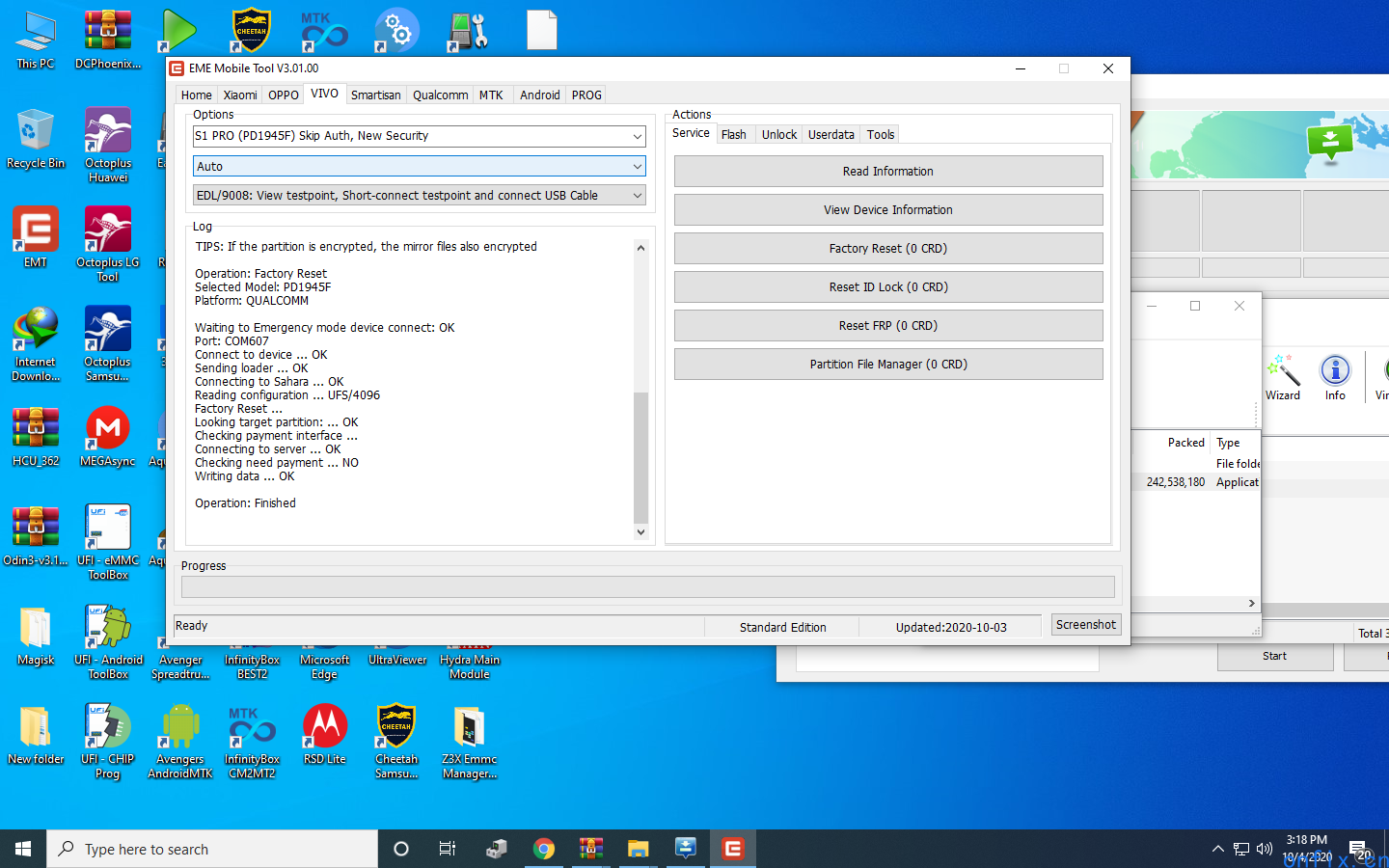Switch to the PROG tab
The height and width of the screenshot is (868, 1389).
[x=586, y=95]
